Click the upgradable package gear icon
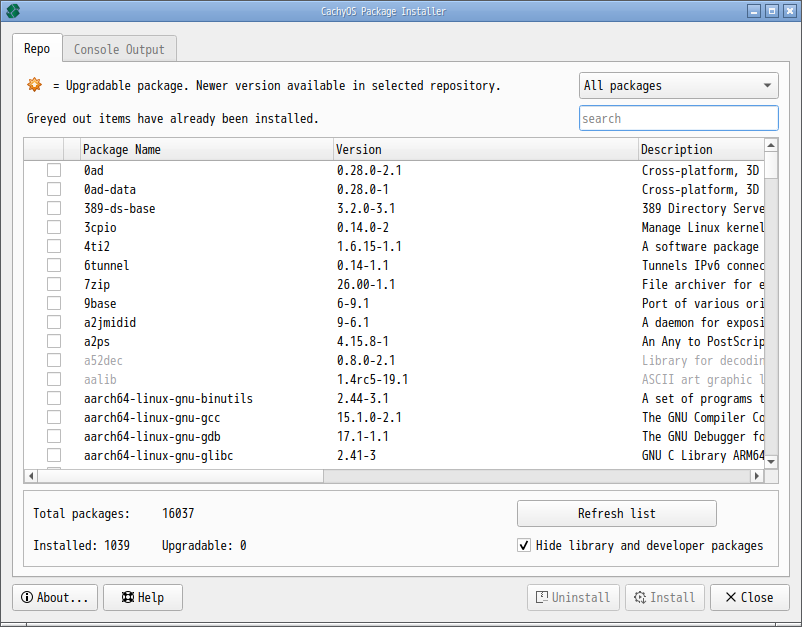Screen dimensions: 802x627 35,85
